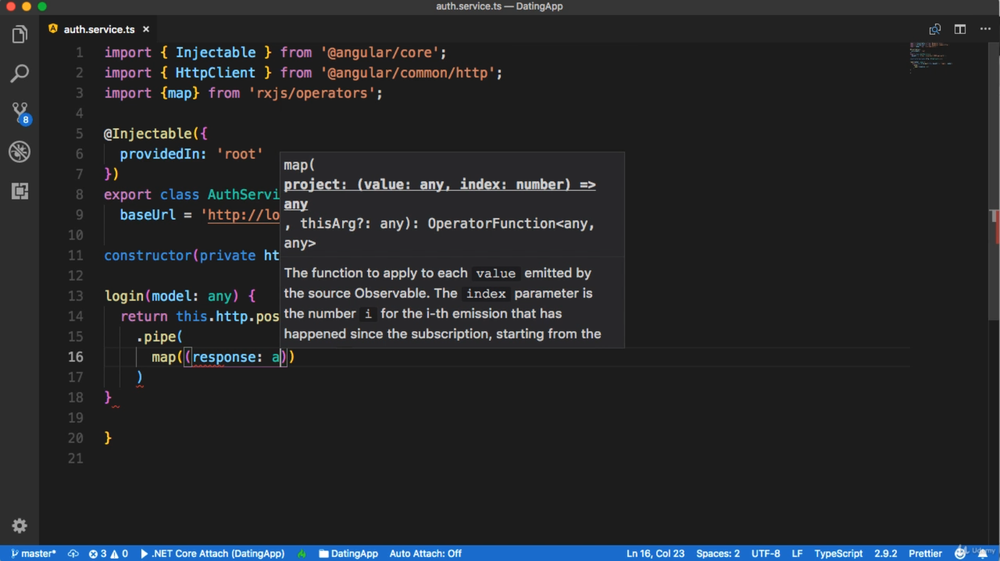Click line number 13 in gutter

(75, 296)
